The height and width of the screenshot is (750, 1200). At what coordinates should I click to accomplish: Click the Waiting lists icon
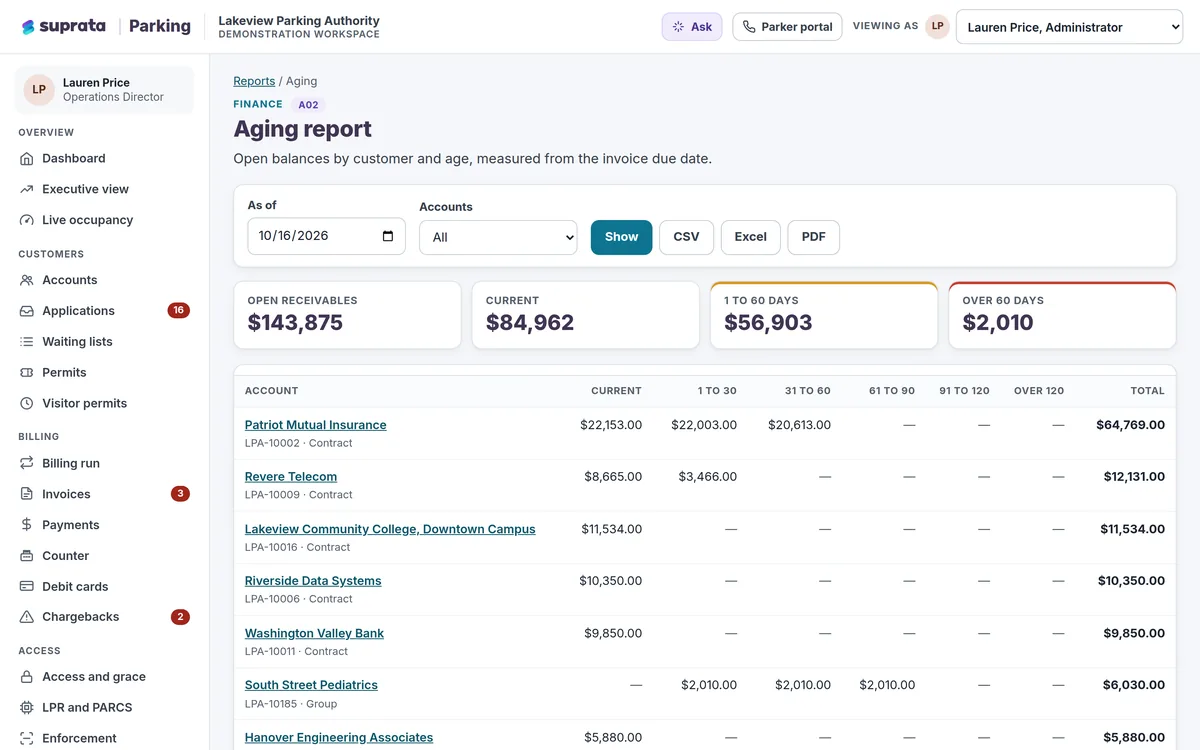[27, 342]
